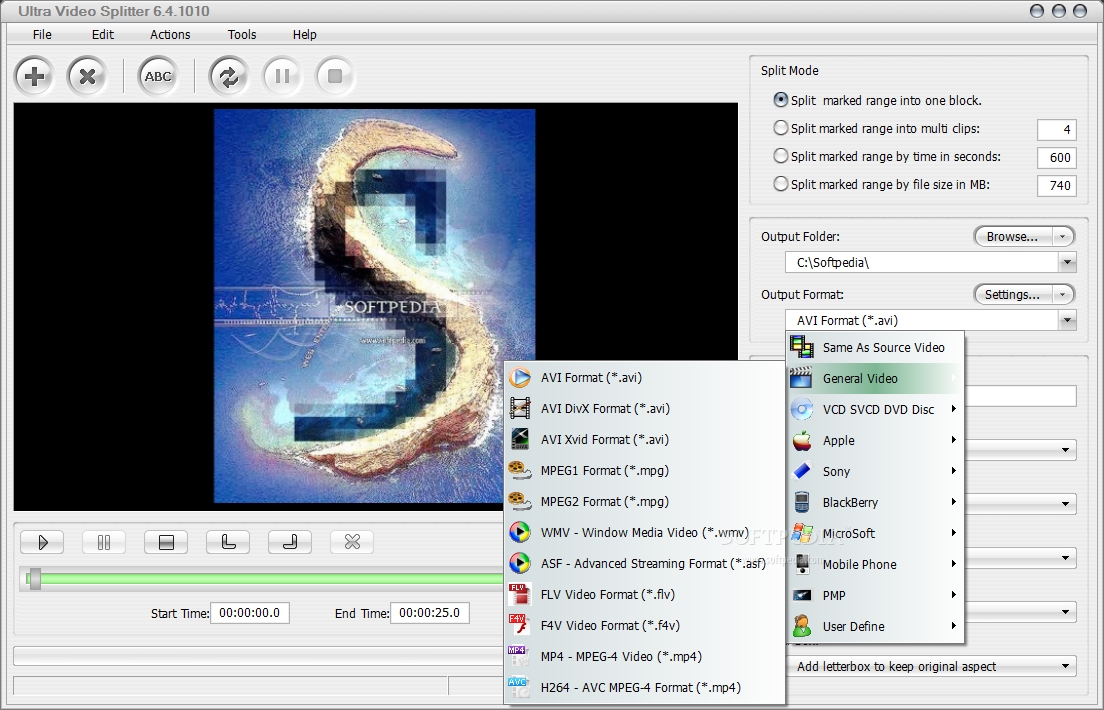Choose AVI DivX Format
The width and height of the screenshot is (1104, 710).
(x=644, y=409)
